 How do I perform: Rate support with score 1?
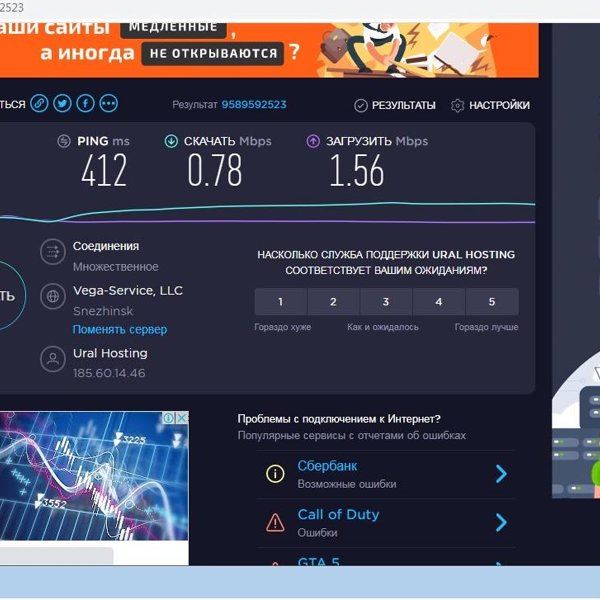pyautogui.click(x=280, y=302)
